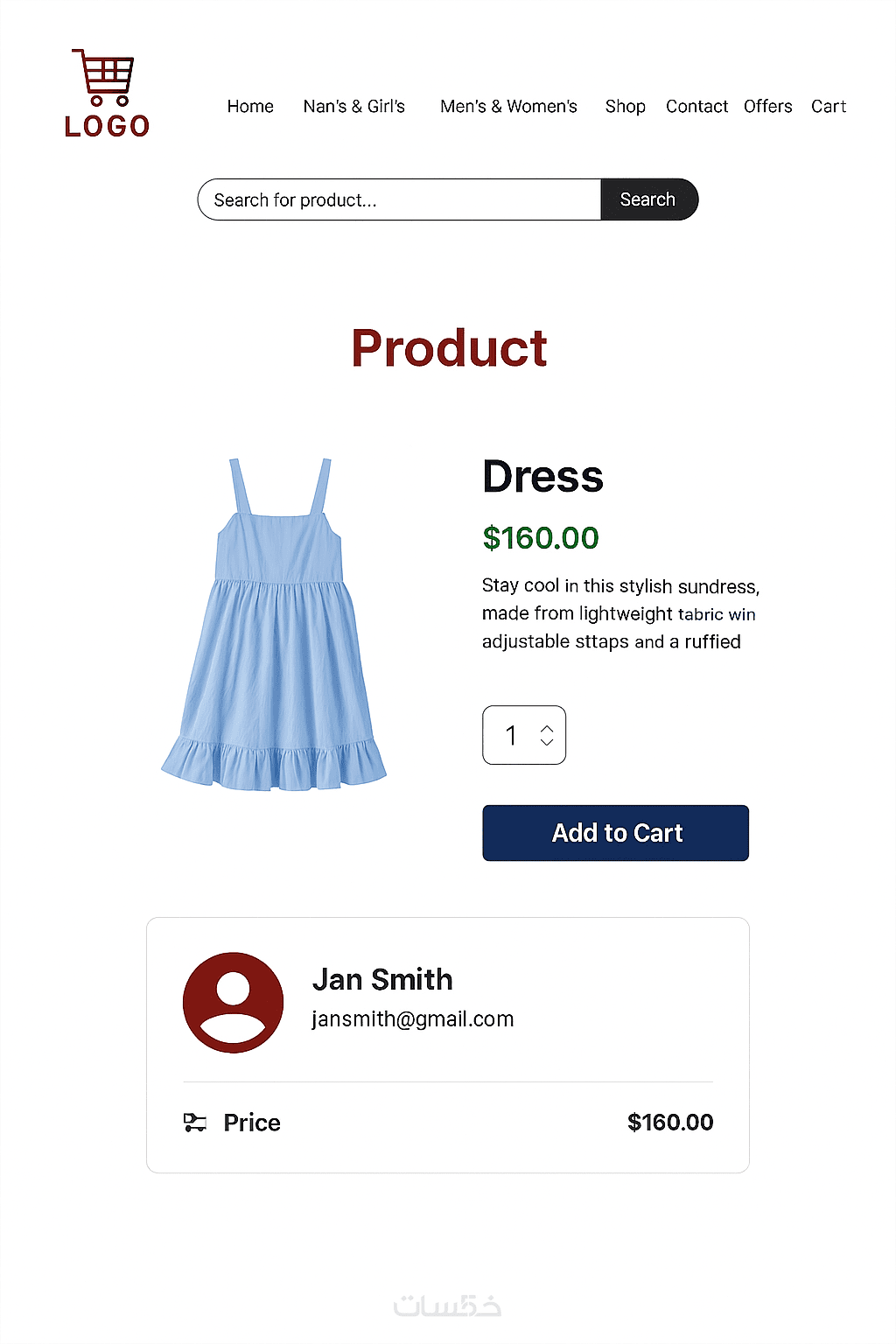Click the jansmith@gmail.com email address
The height and width of the screenshot is (1344, 896).
(x=413, y=1019)
